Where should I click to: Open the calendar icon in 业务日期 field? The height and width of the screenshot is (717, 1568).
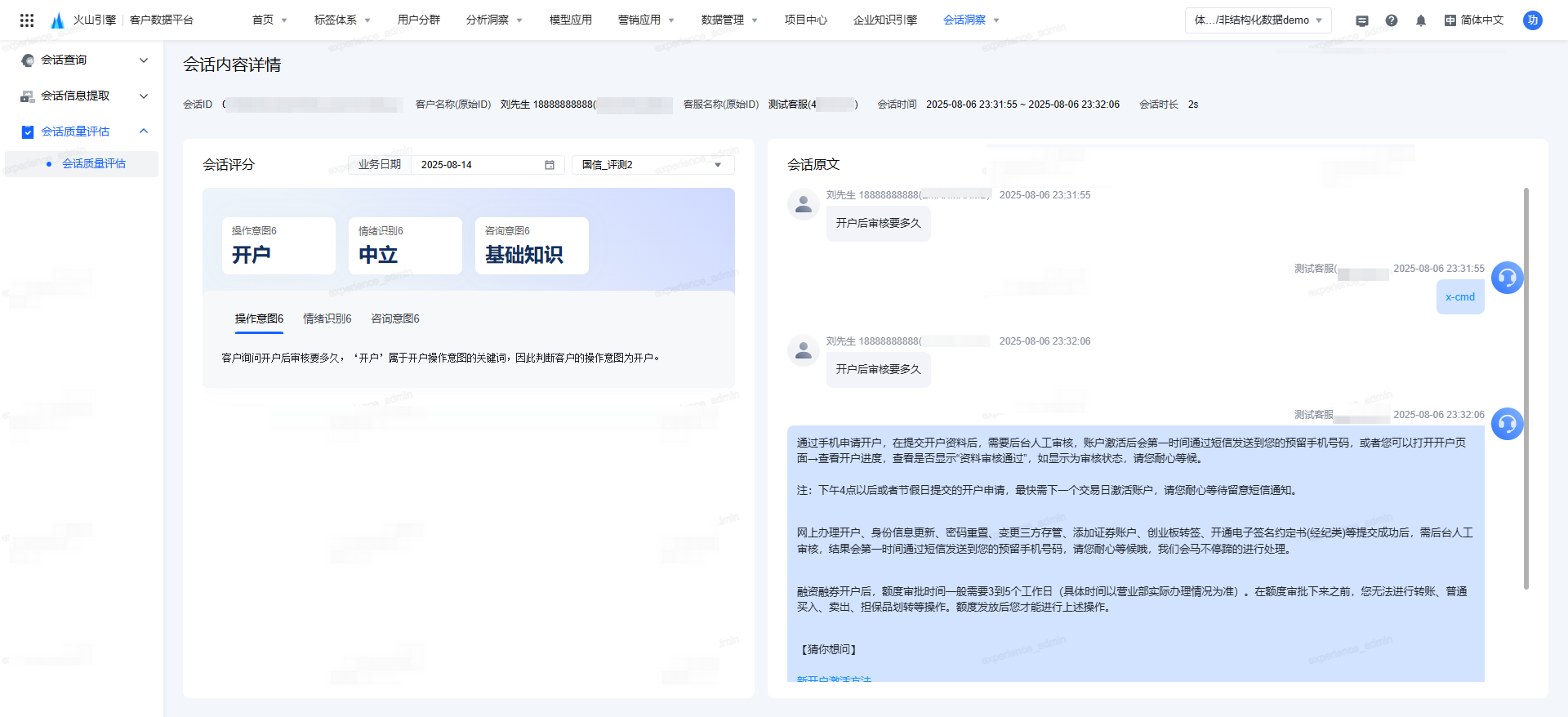550,165
